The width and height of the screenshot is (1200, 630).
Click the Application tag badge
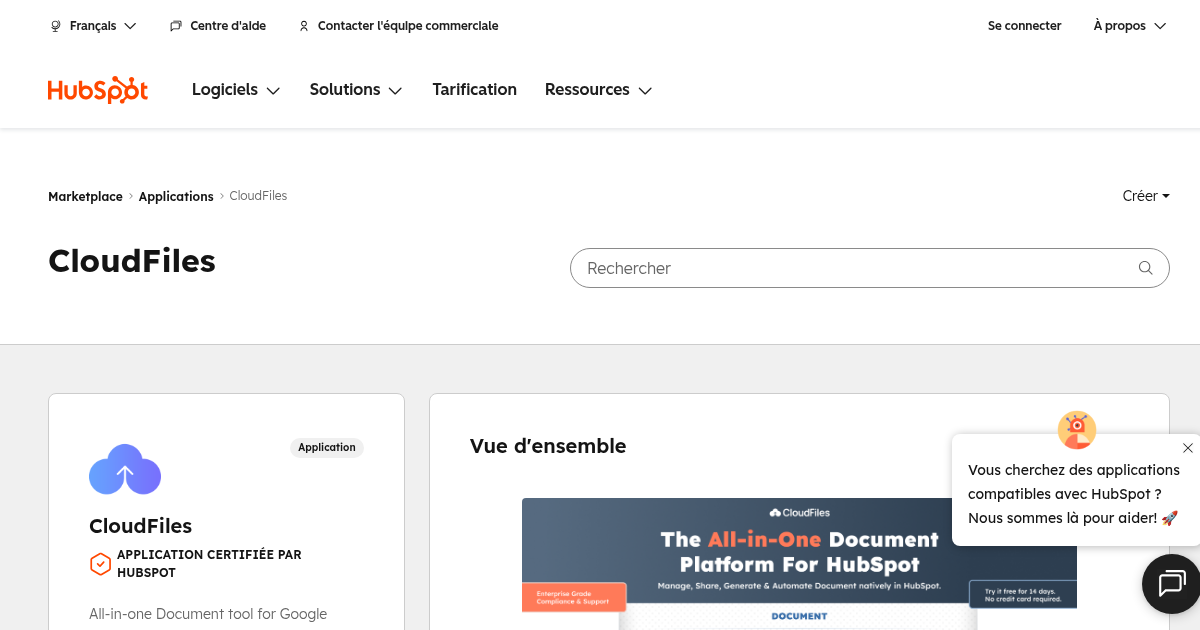tap(327, 448)
